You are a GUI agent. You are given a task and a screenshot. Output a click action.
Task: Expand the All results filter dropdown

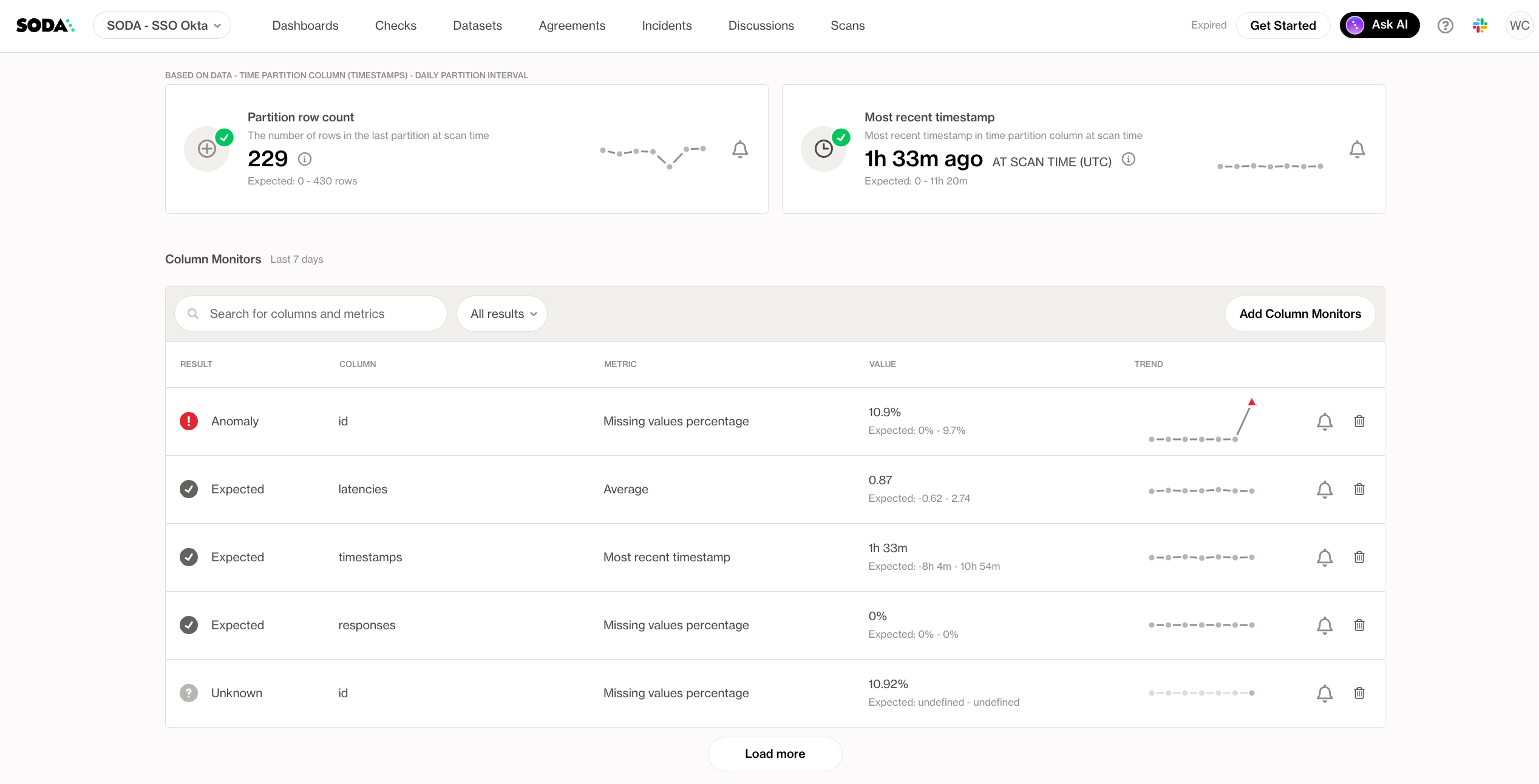pyautogui.click(x=502, y=314)
